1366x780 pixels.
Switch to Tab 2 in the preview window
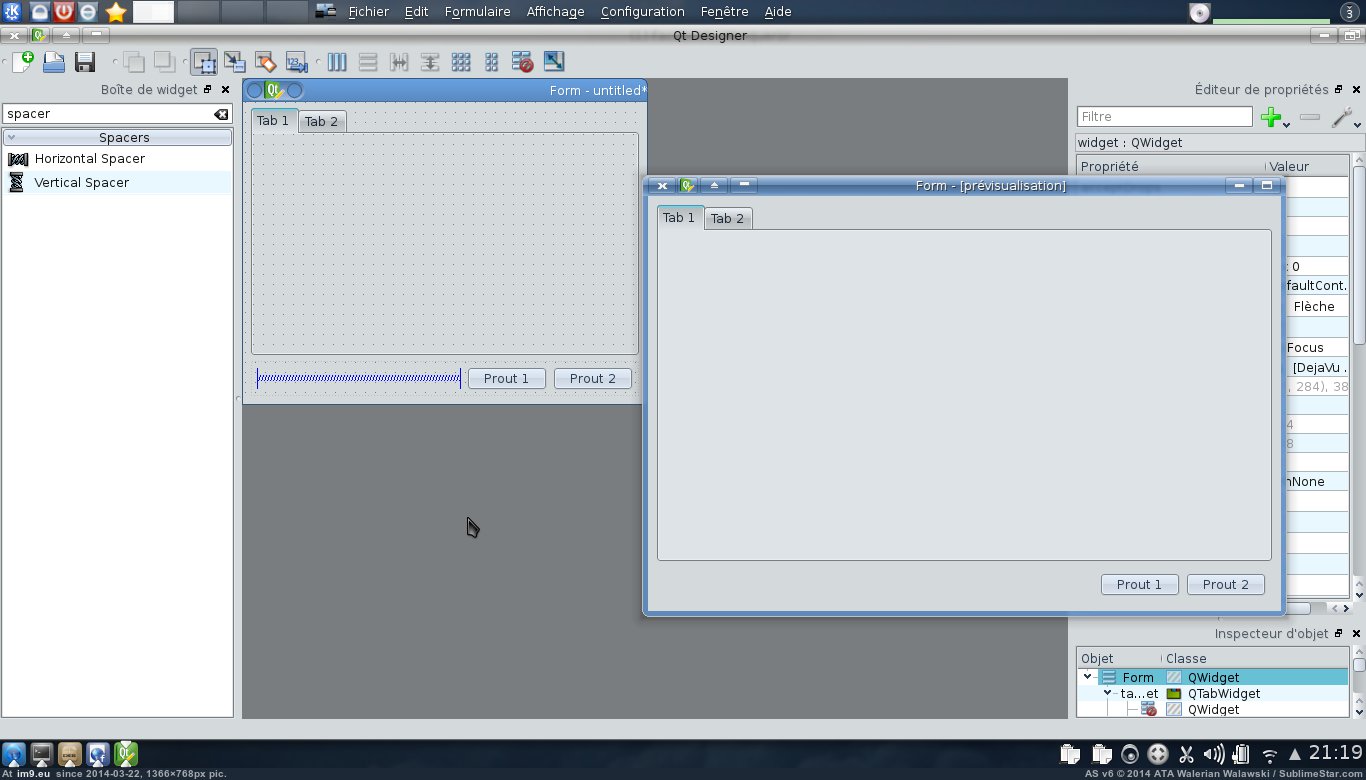point(727,219)
